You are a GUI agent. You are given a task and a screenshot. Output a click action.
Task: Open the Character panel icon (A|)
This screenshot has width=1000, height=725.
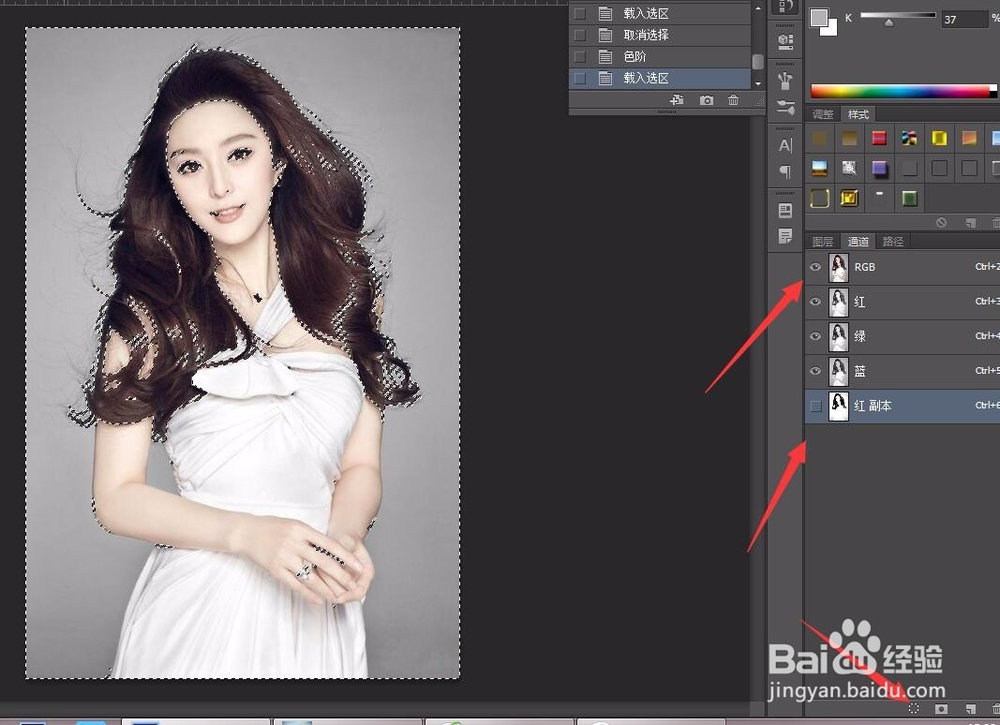(786, 145)
